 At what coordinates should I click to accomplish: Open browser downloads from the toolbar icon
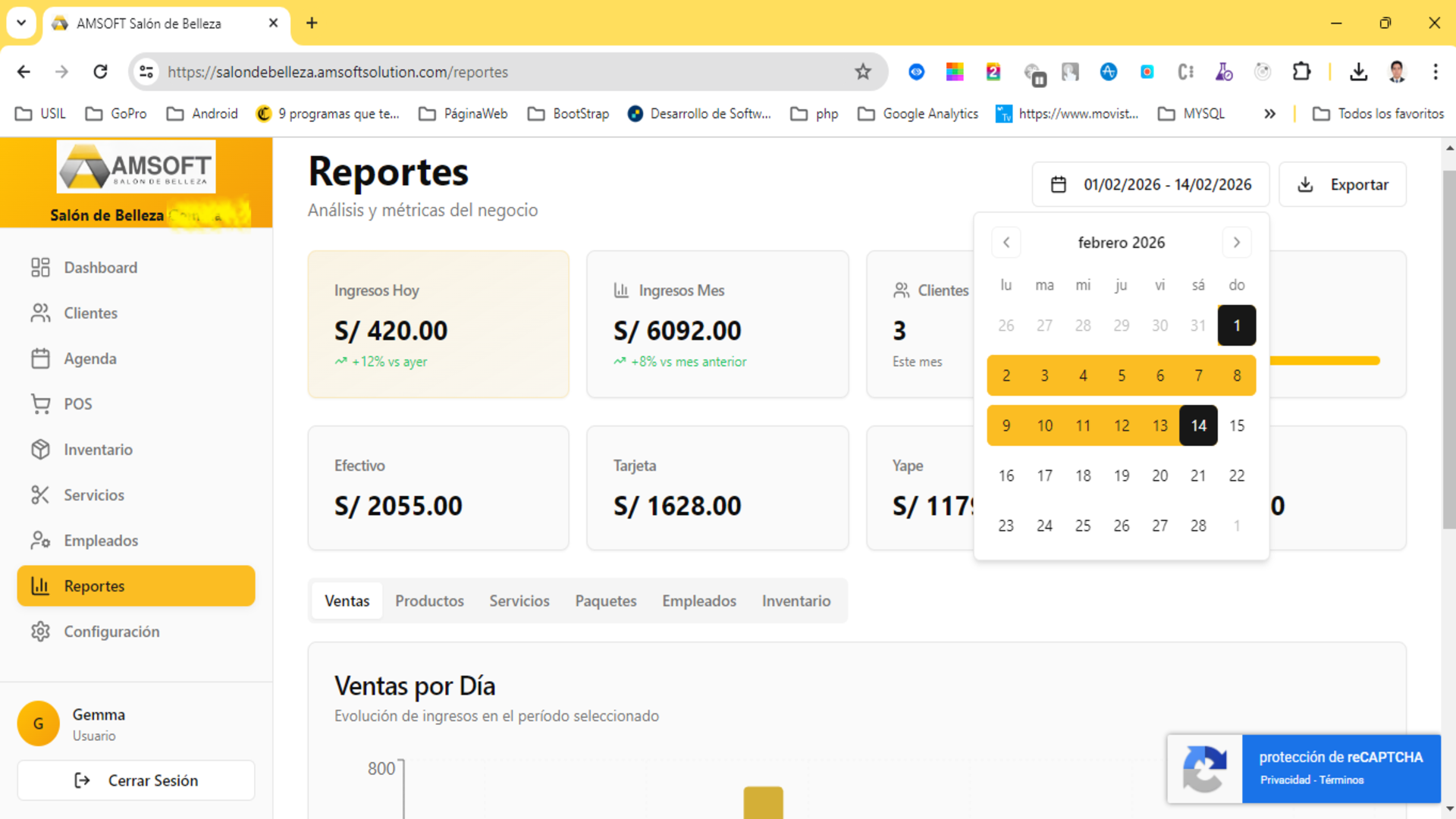click(x=1358, y=71)
